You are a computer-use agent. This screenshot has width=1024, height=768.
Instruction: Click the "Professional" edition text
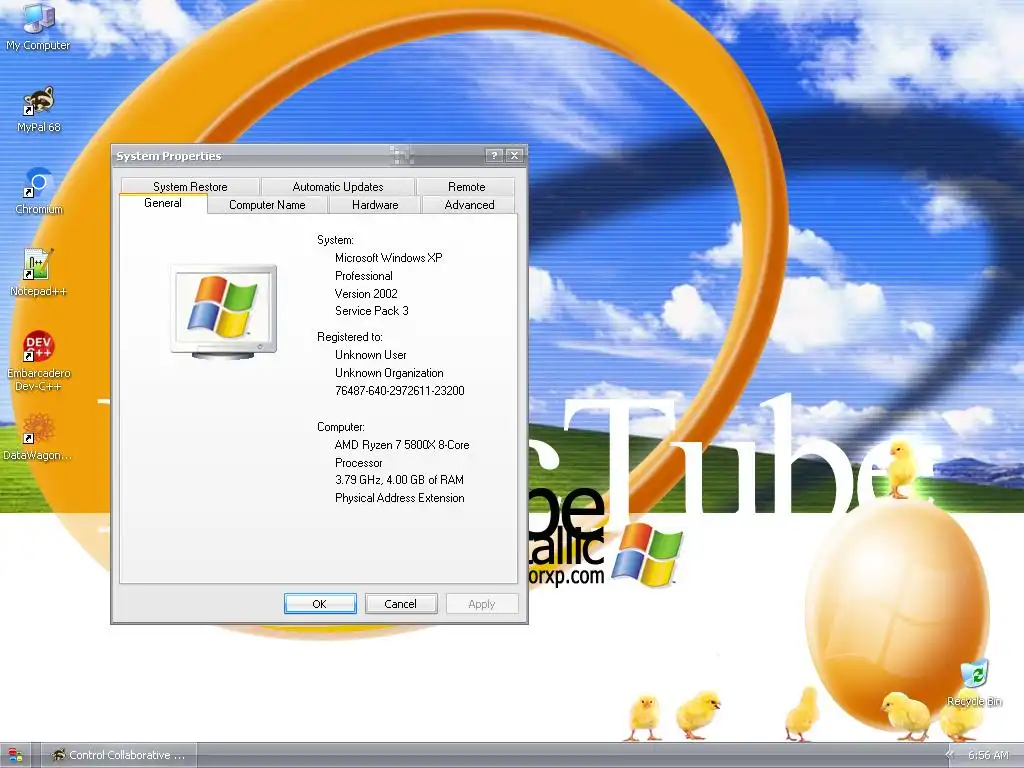tap(364, 276)
